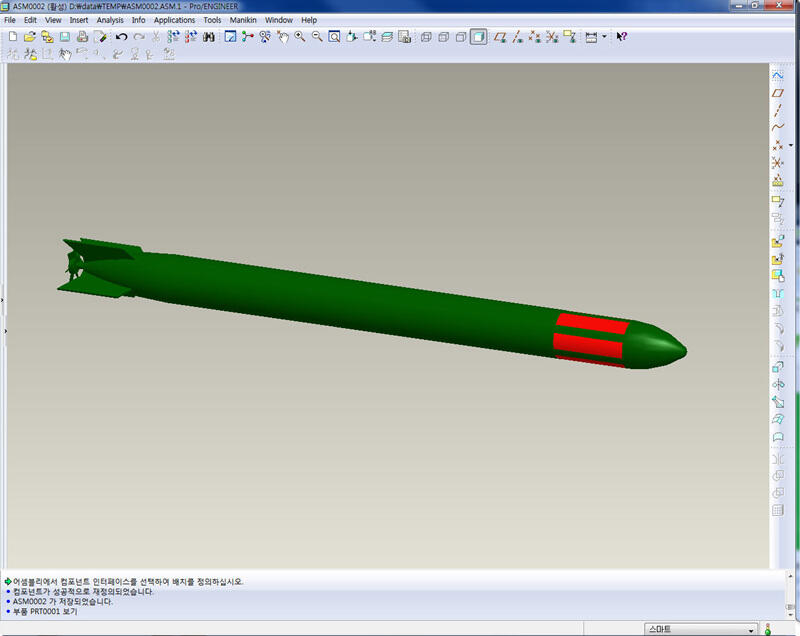Select the Sketch tool in right toolbar
Screen dimensions: 800x636
click(778, 75)
